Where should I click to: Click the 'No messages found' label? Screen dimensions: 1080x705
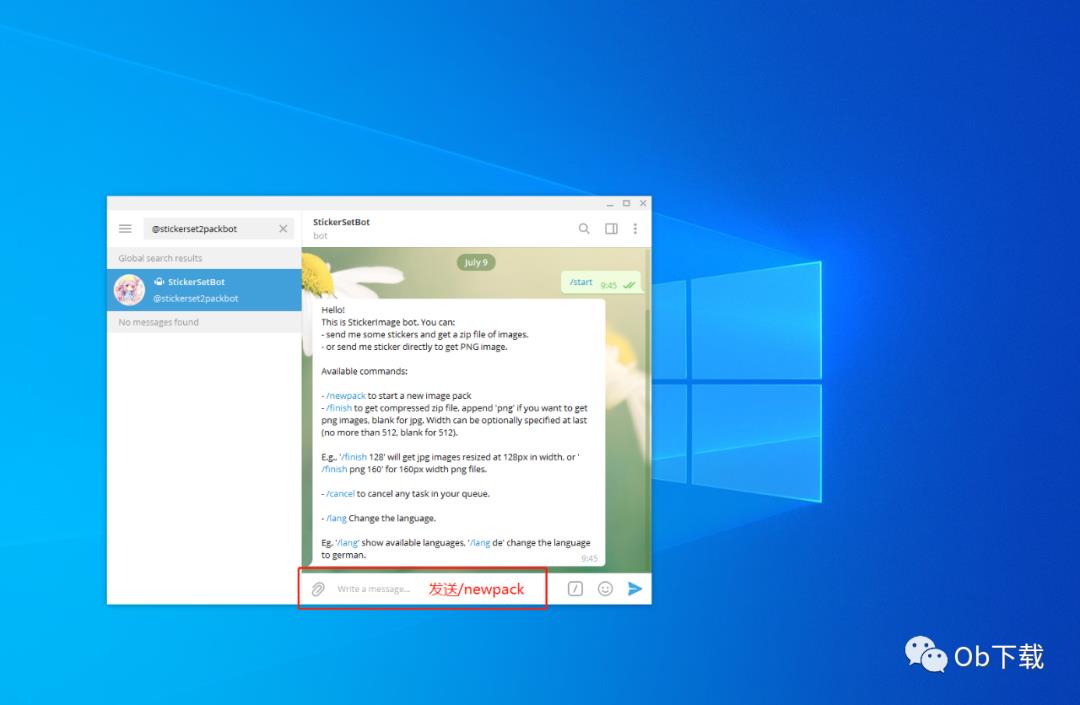coord(158,322)
